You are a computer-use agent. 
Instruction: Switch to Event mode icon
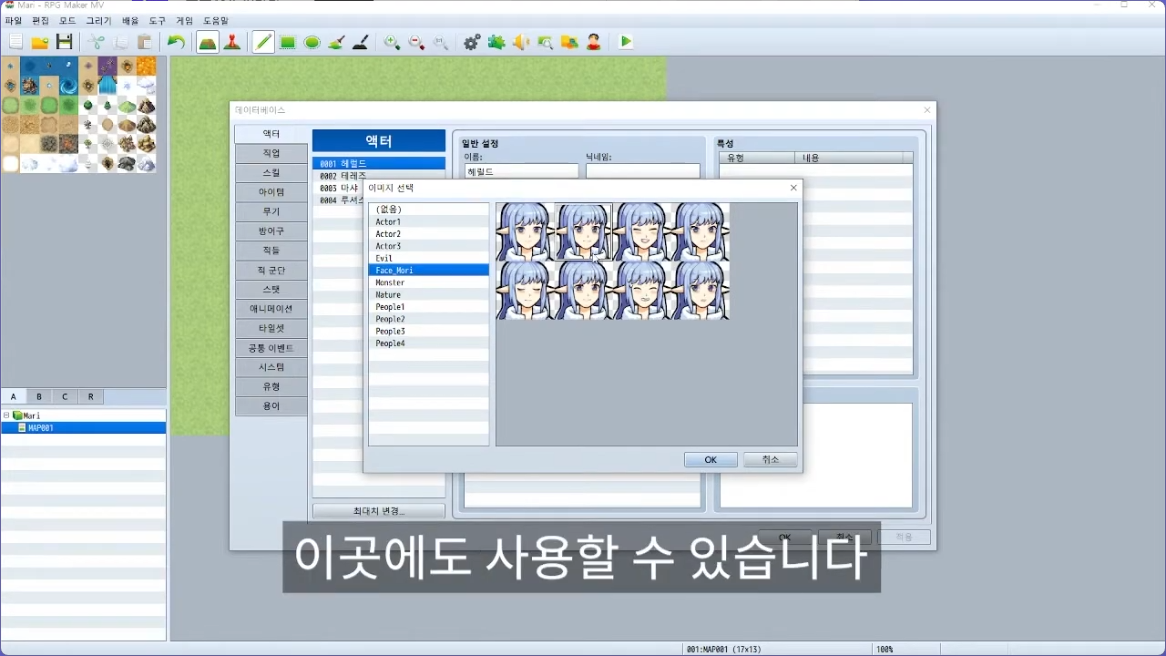tap(232, 42)
